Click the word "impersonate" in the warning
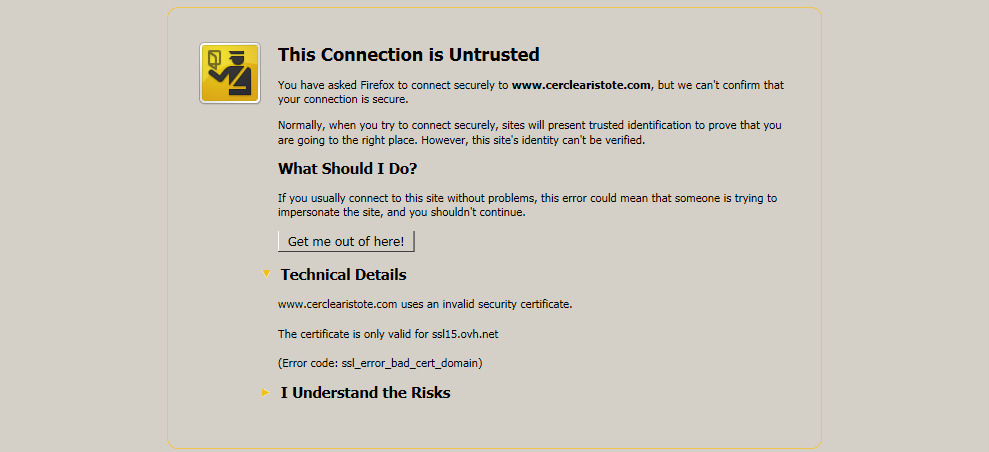 (310, 212)
